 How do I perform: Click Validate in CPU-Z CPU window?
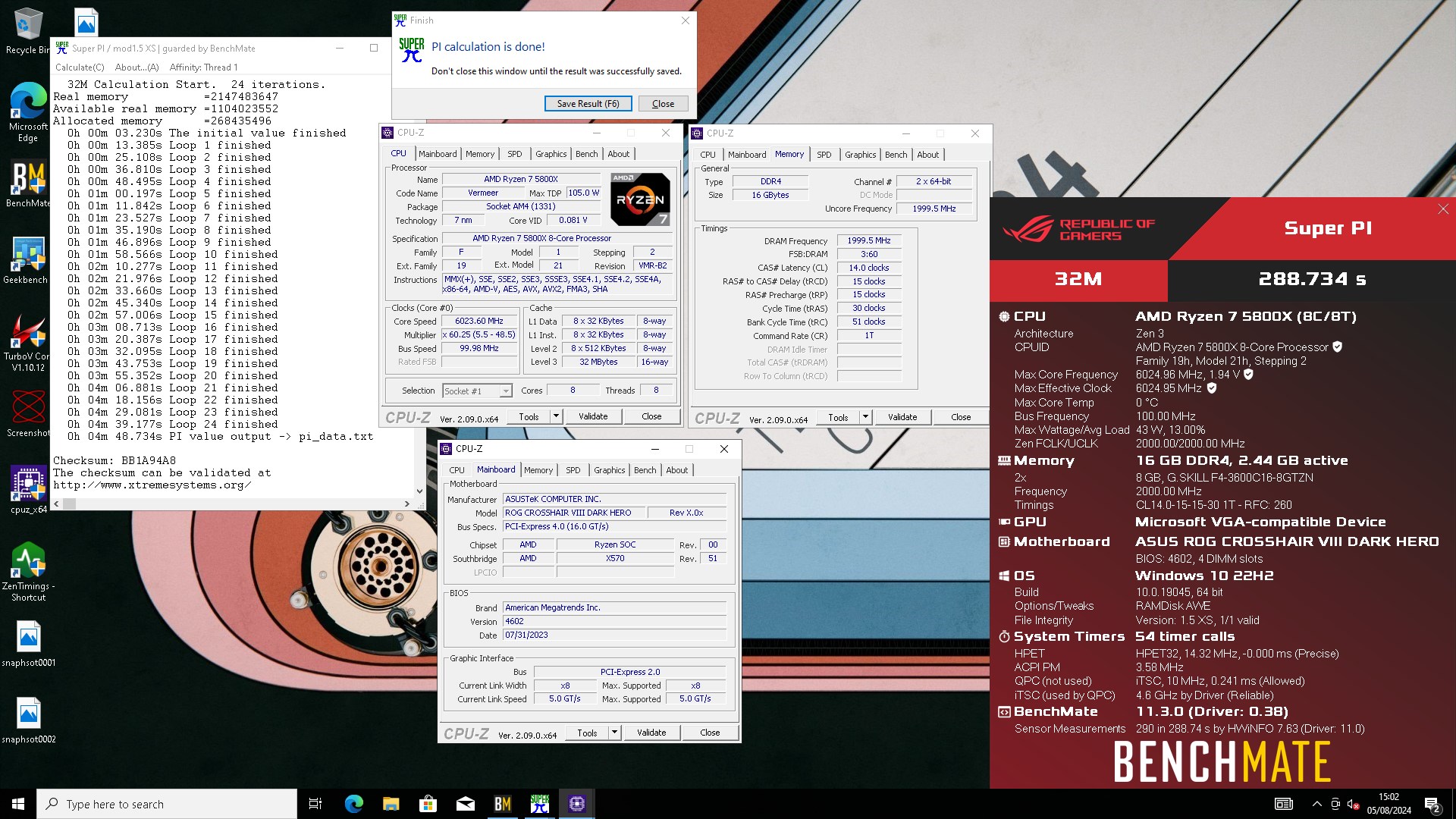click(x=593, y=416)
